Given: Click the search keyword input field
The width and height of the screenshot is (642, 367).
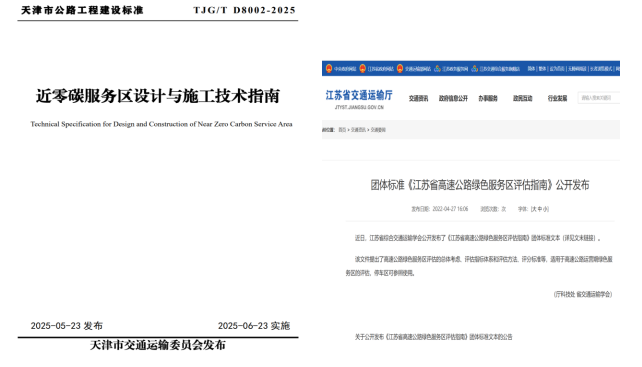Looking at the screenshot, I should coord(599,98).
